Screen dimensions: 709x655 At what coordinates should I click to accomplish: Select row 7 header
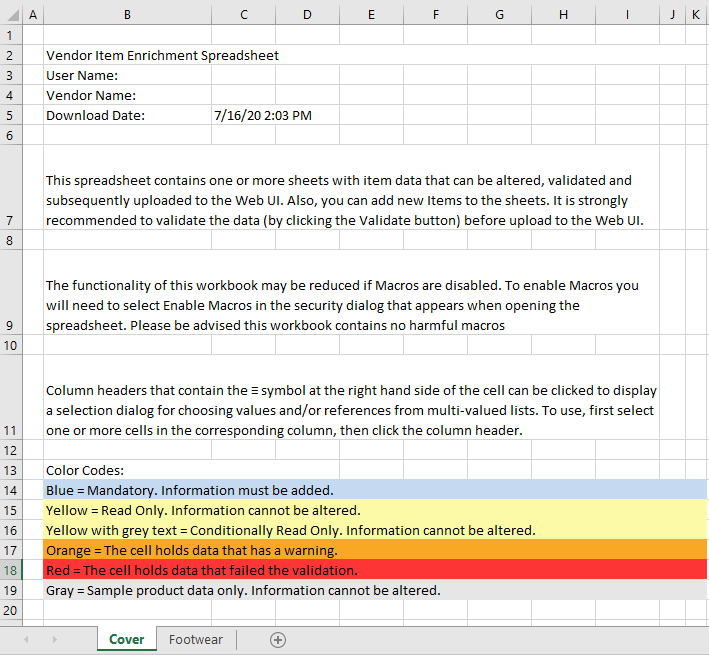pyautogui.click(x=11, y=187)
